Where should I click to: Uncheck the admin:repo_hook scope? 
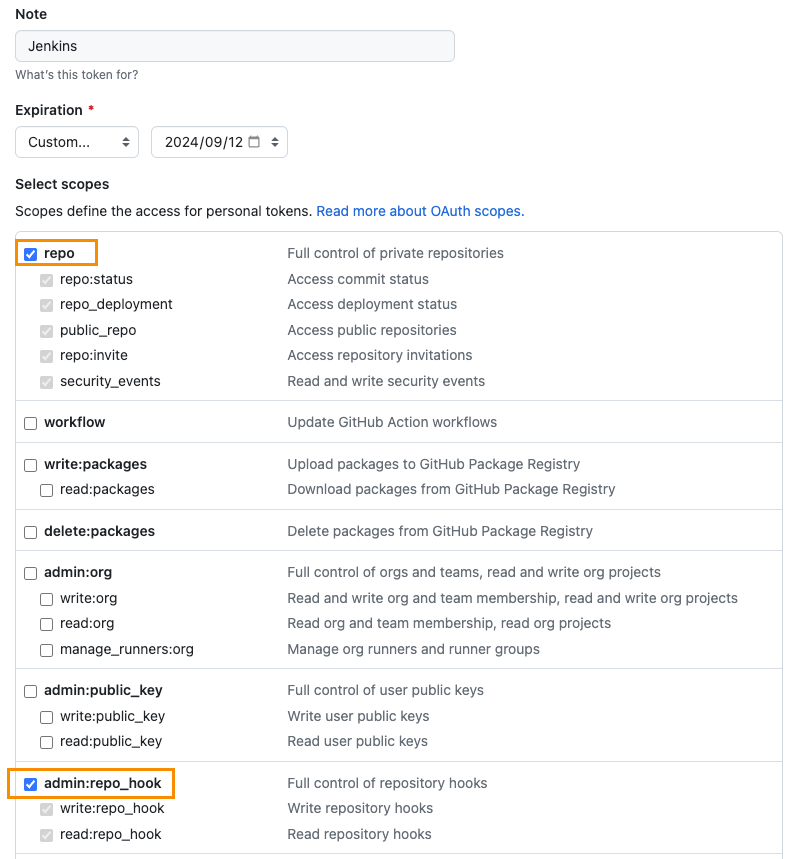30,784
